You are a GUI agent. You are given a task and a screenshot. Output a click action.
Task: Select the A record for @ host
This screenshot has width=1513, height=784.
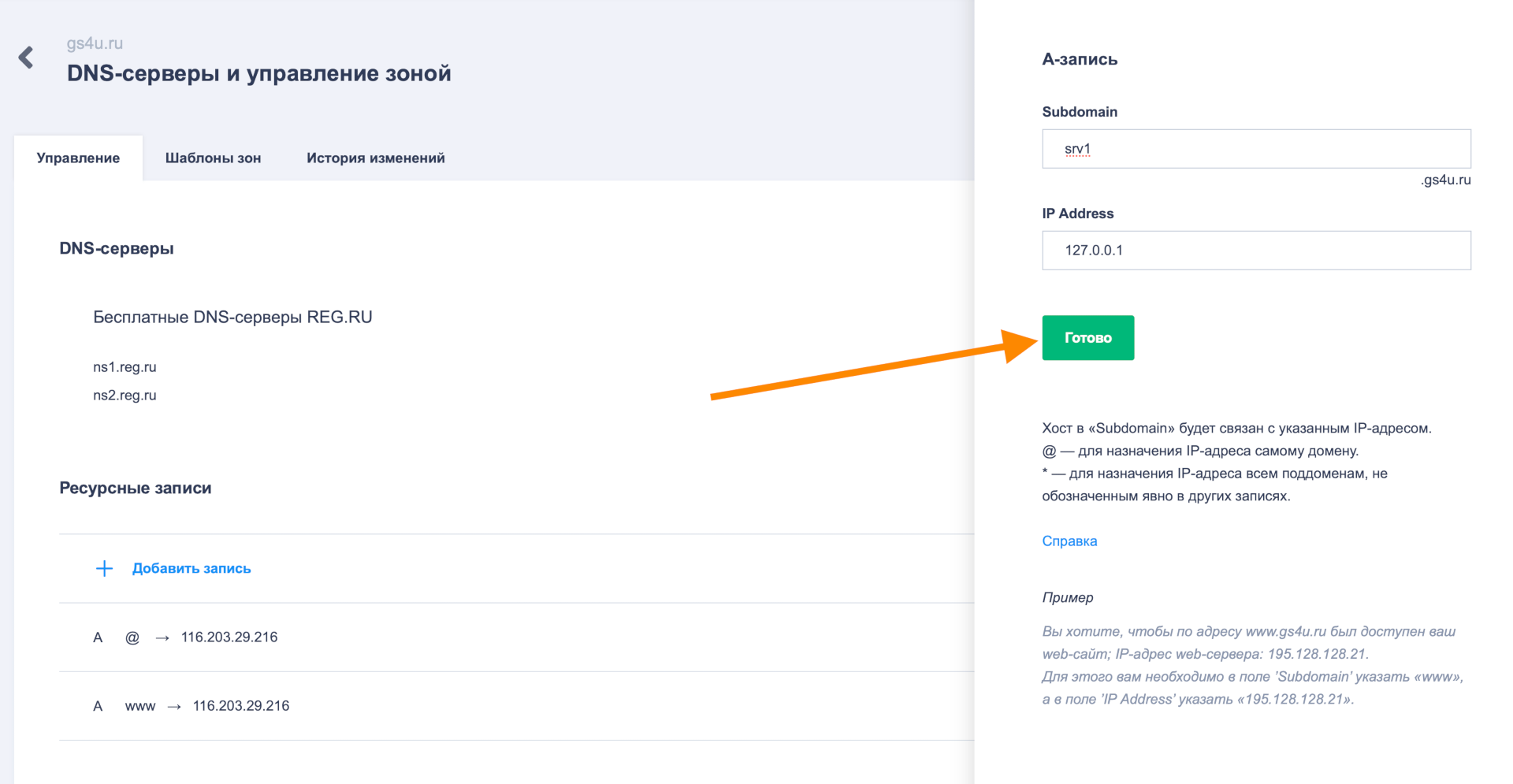tap(185, 637)
